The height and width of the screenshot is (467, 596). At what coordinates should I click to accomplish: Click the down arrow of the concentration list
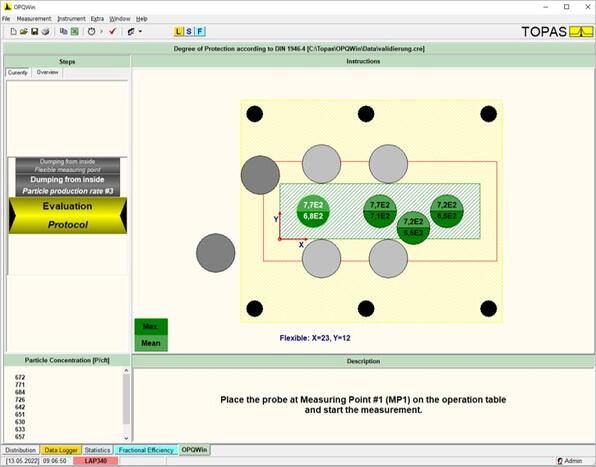[126, 438]
